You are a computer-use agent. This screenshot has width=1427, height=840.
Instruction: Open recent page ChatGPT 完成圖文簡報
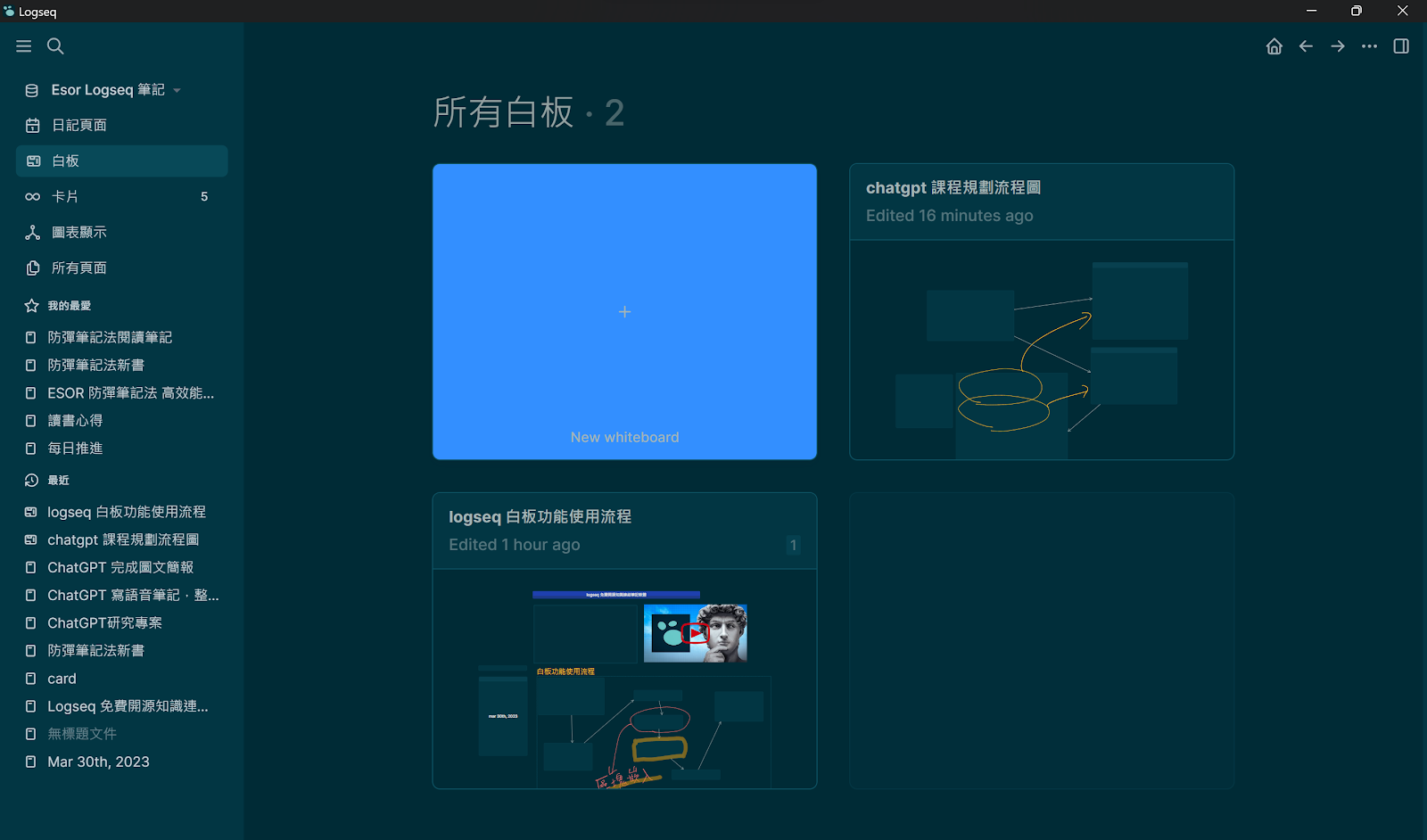click(x=121, y=568)
